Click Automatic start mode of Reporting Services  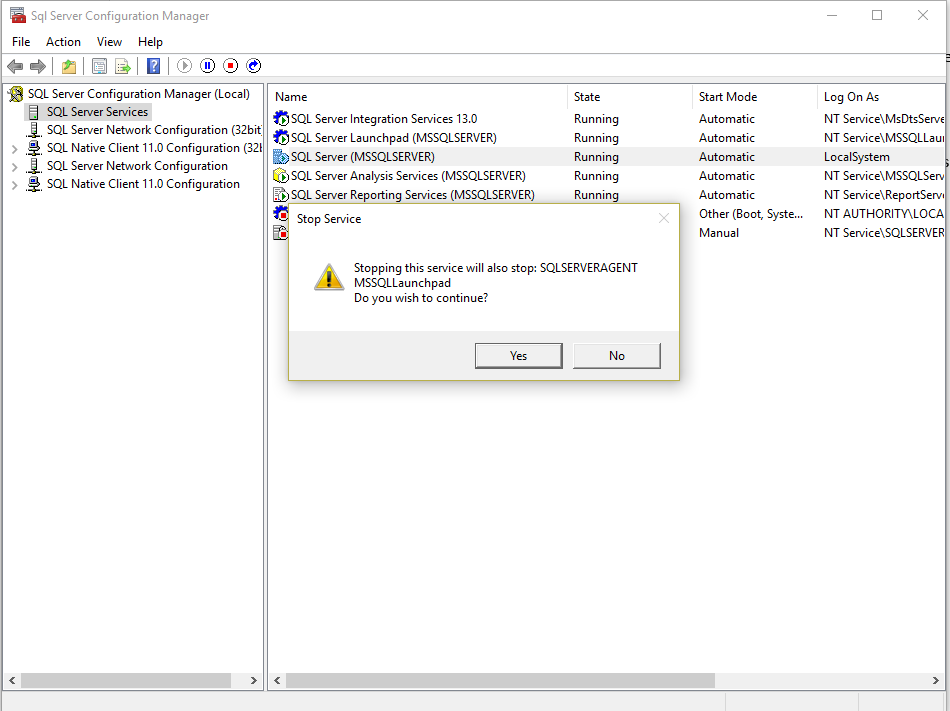click(x=726, y=195)
